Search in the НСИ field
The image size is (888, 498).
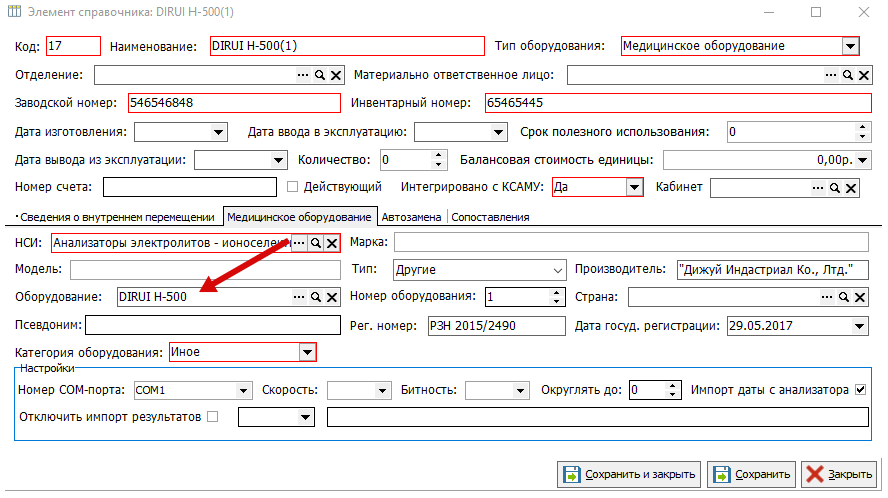pos(315,242)
